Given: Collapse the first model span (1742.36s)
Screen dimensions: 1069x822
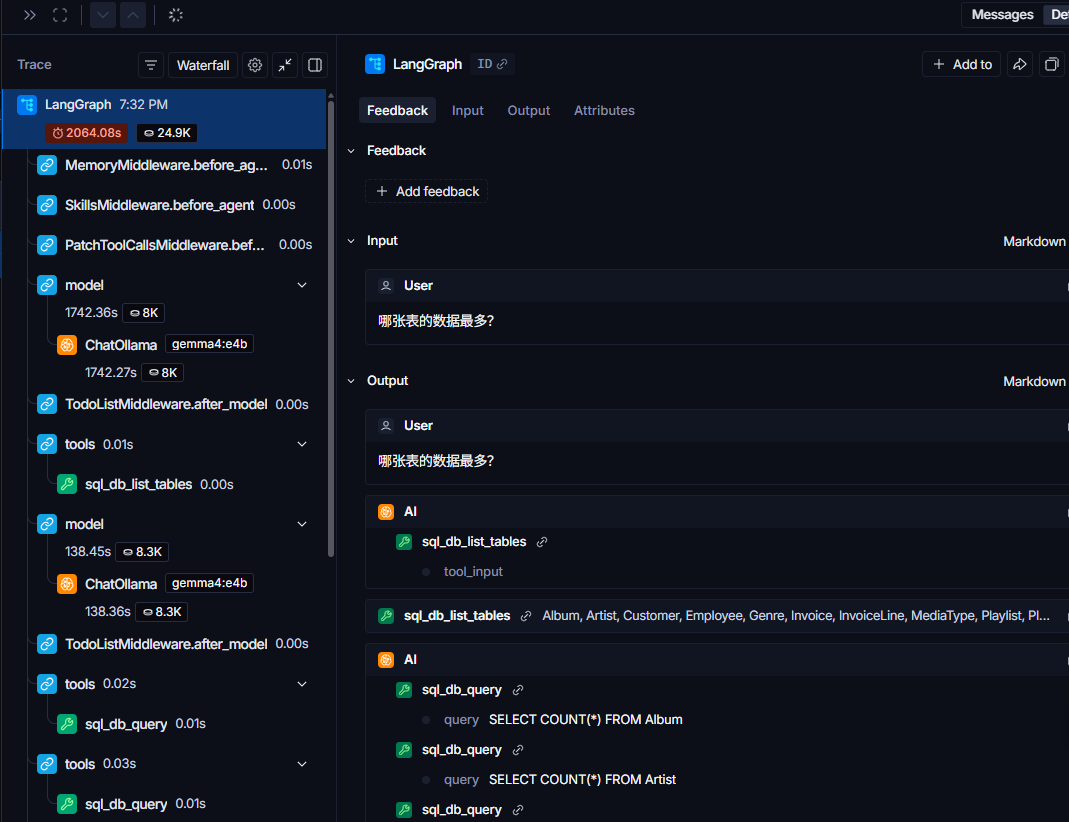Looking at the screenshot, I should [x=302, y=285].
